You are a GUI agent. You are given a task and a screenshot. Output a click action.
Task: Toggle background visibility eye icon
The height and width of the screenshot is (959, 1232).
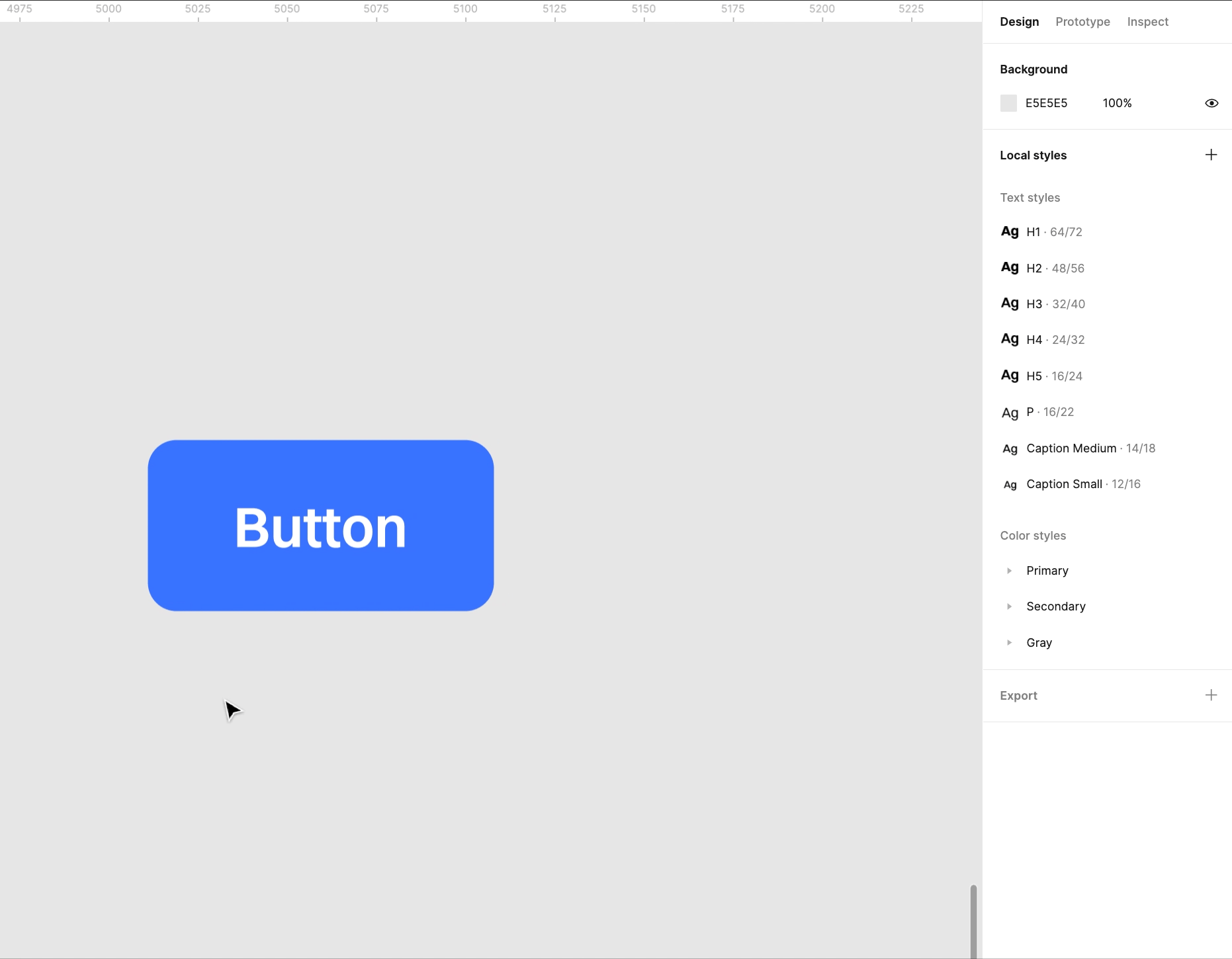tap(1211, 103)
